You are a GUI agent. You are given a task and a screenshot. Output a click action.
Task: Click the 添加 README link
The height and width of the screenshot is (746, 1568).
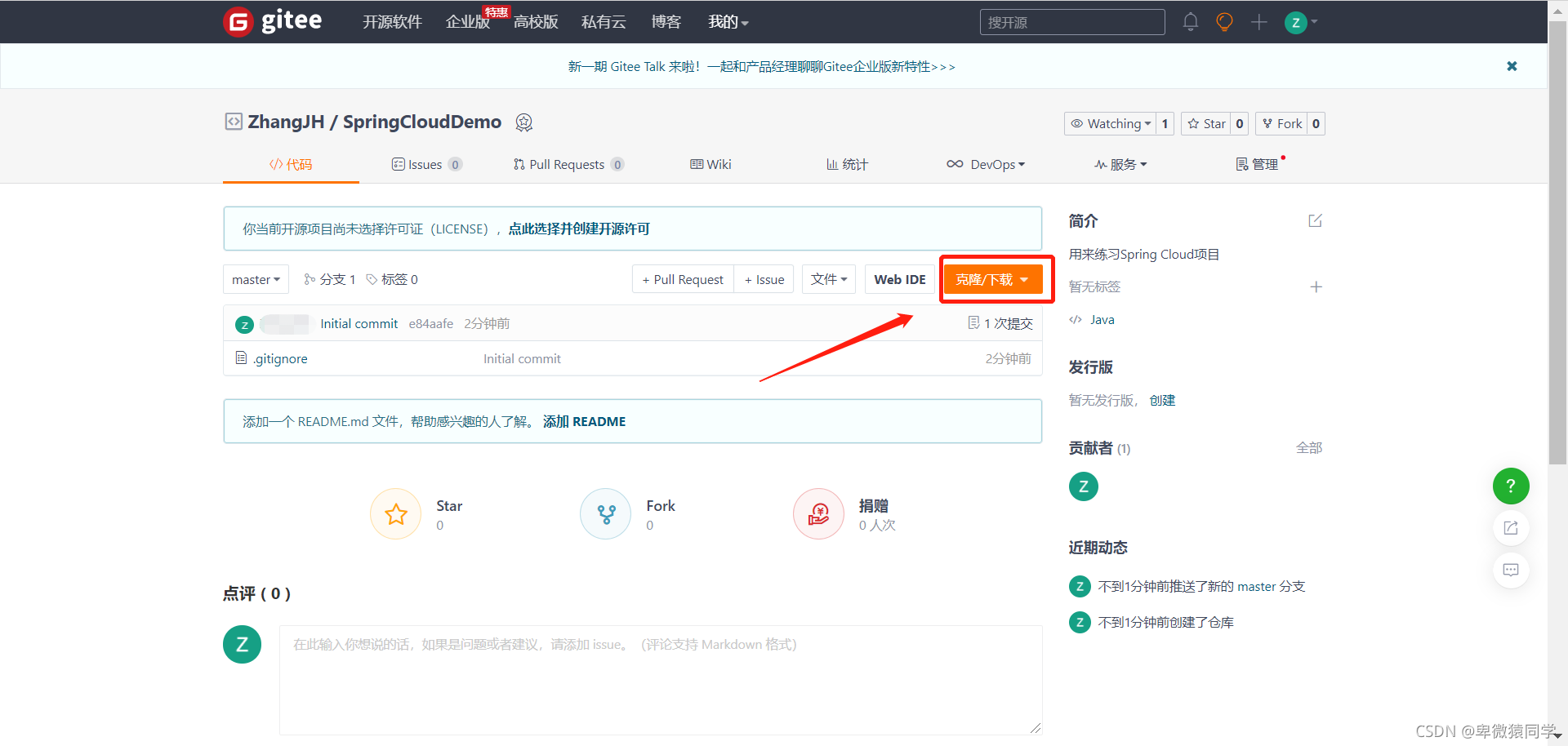[585, 421]
